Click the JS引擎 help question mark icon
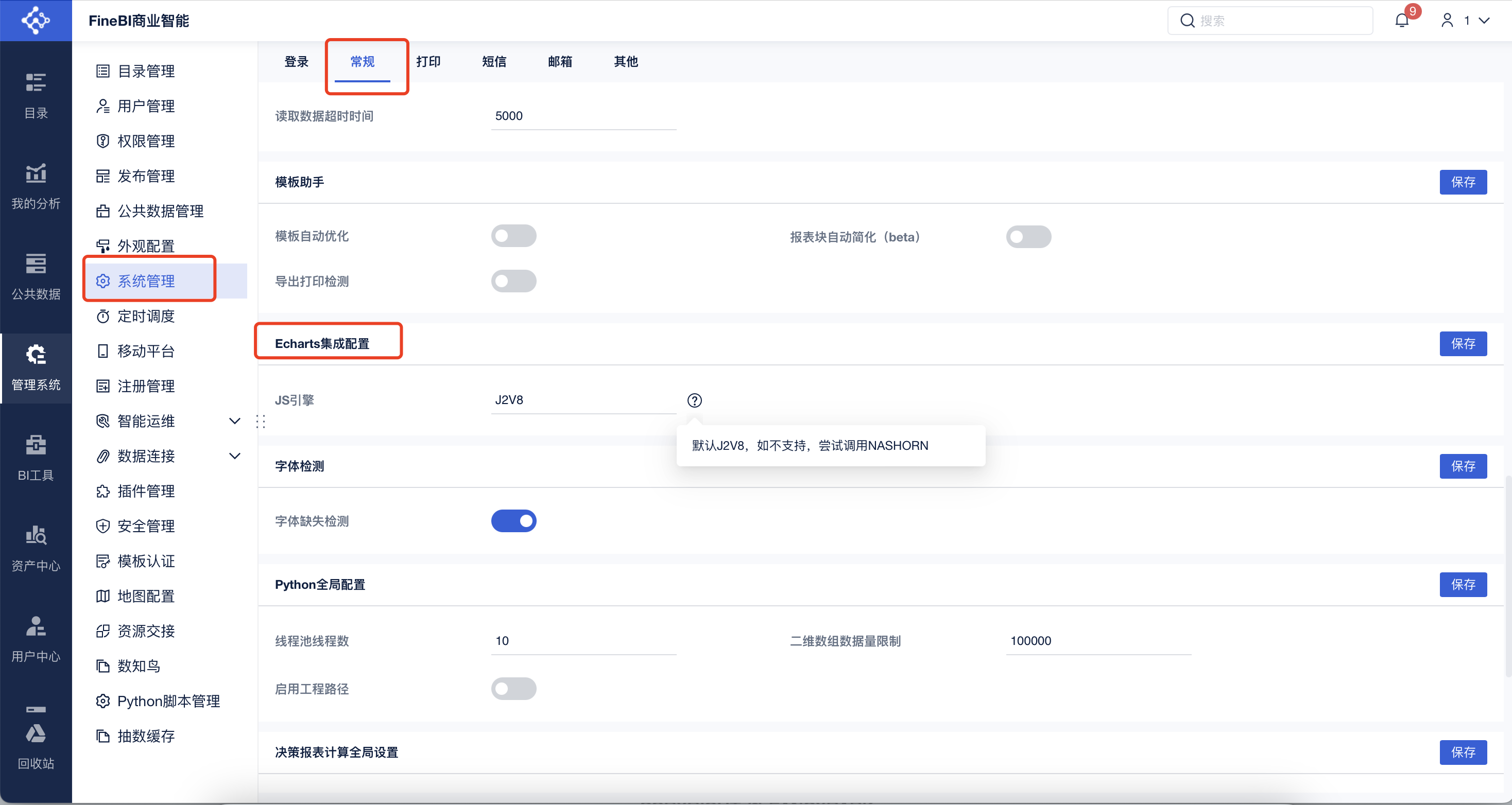 pyautogui.click(x=694, y=400)
